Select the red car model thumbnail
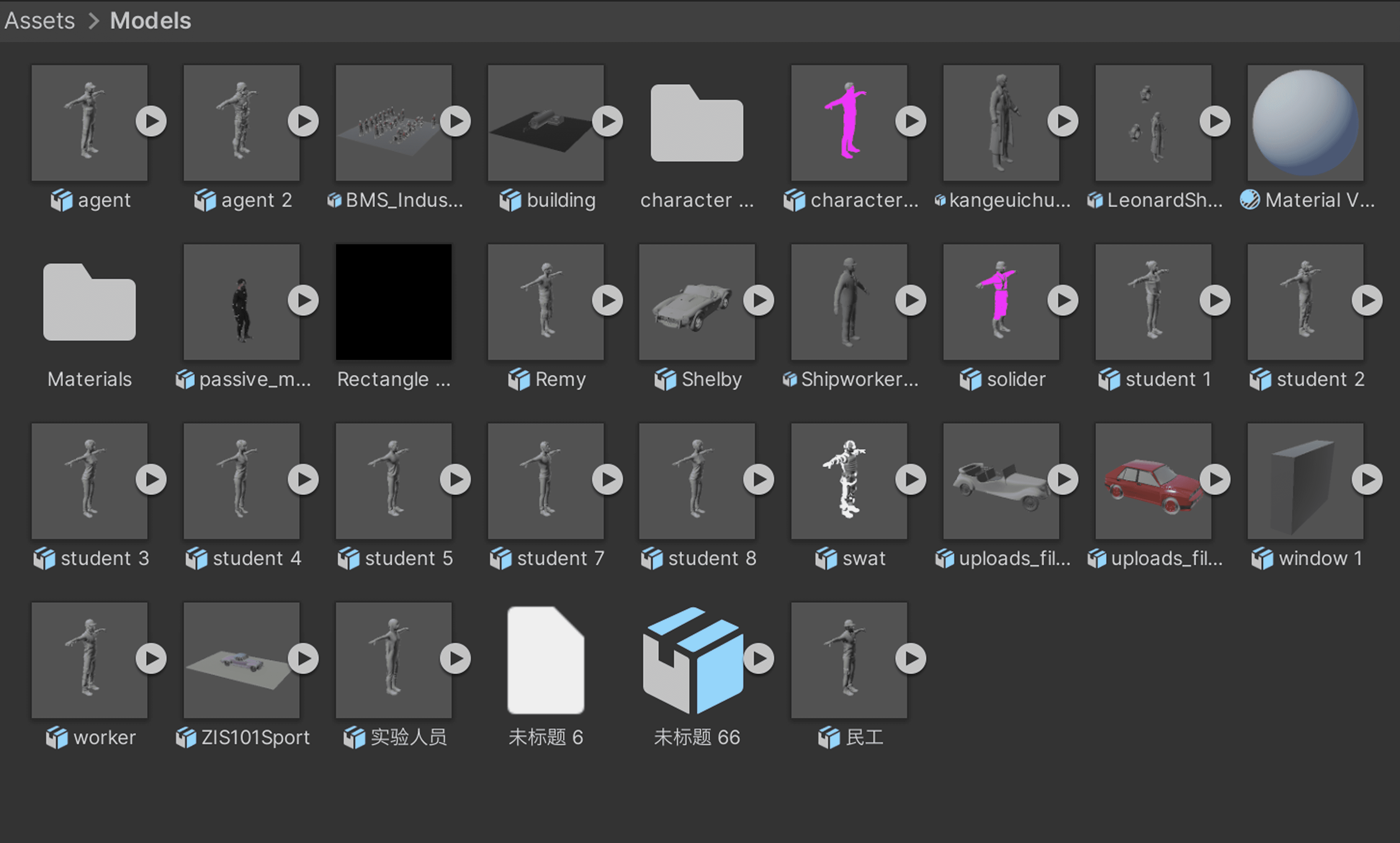Screen dimensions: 1400x843 point(1153,481)
